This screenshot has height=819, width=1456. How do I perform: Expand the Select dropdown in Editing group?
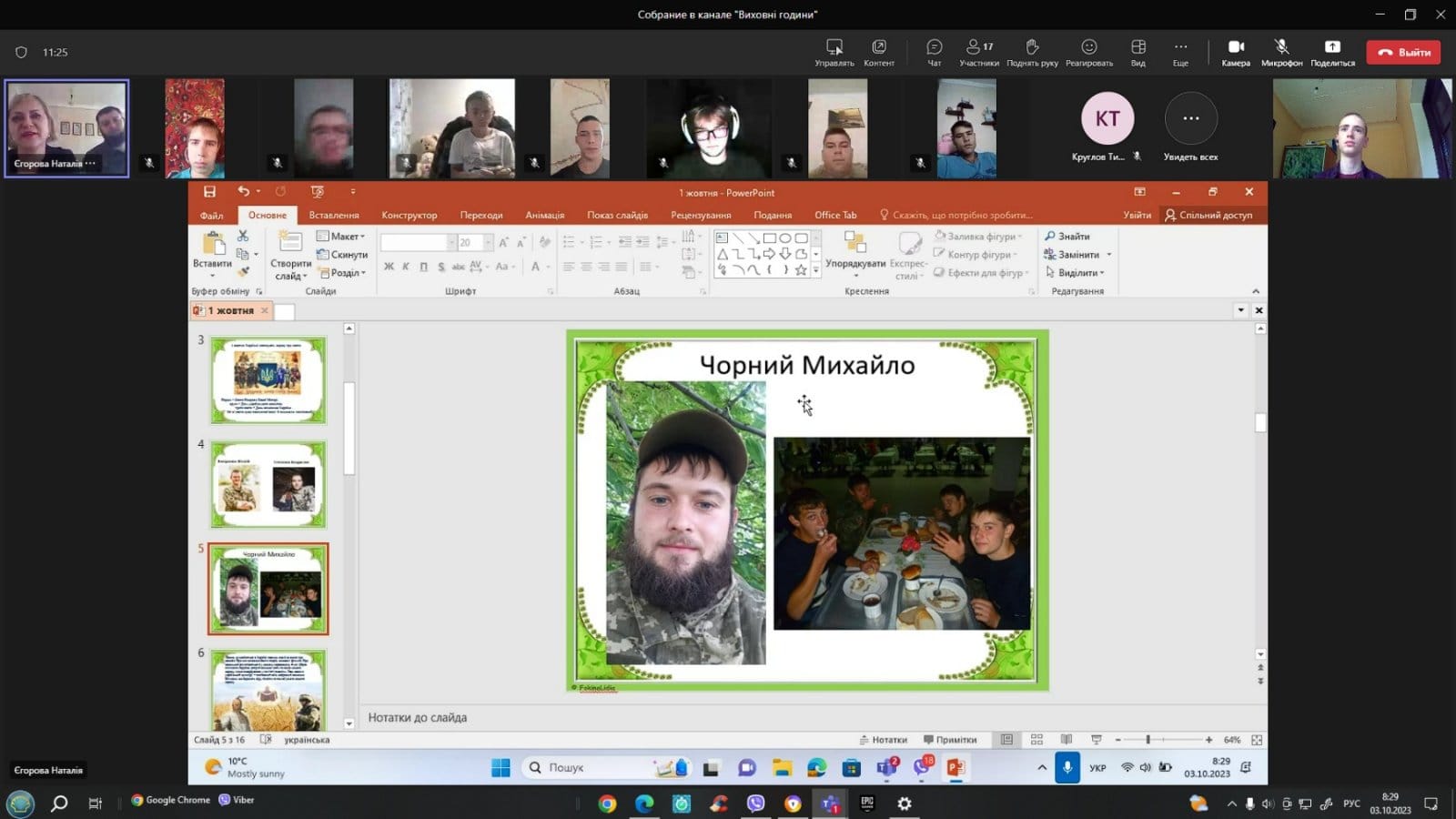[x=1075, y=272]
